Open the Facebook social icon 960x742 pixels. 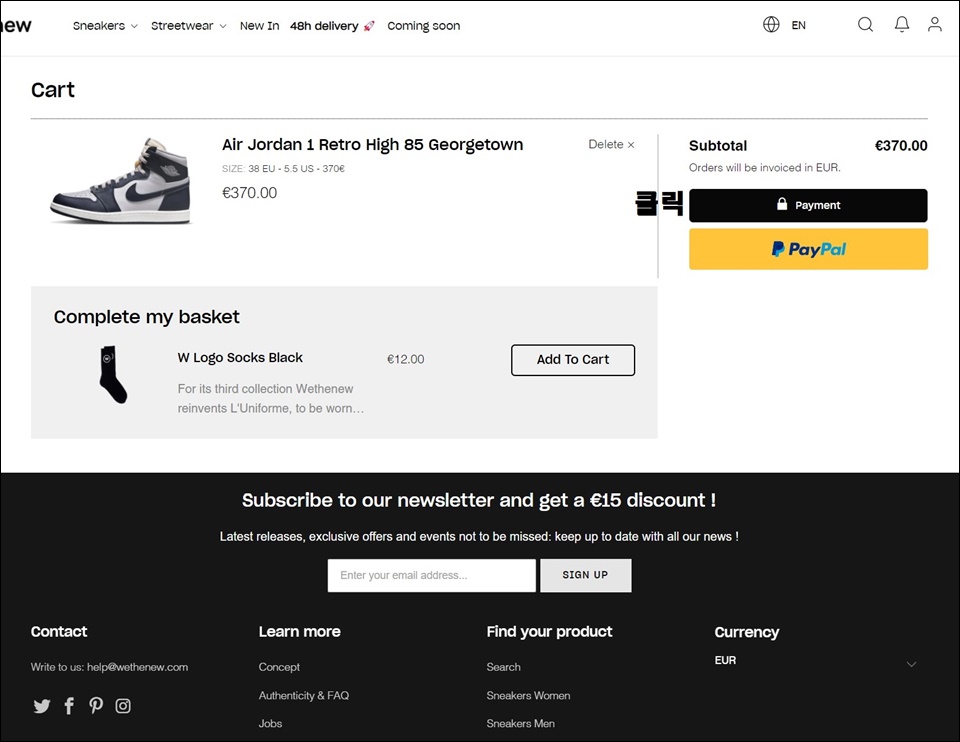[69, 706]
